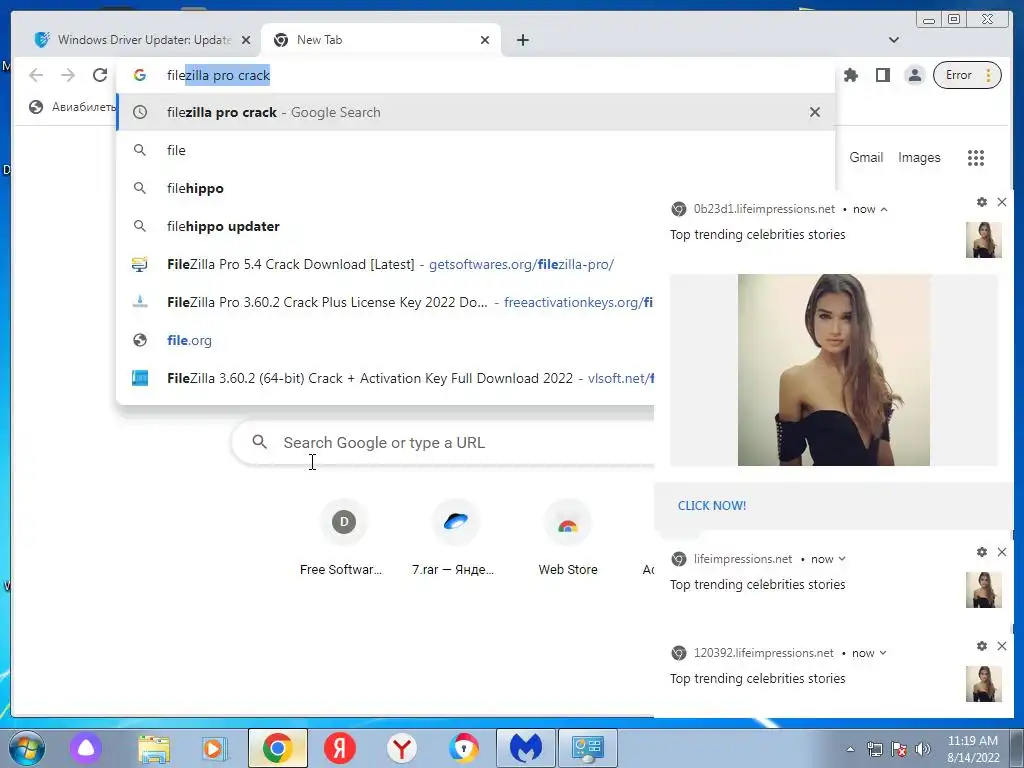This screenshot has width=1024, height=768.
Task: Click the Google G icon in address bar
Action: tap(139, 75)
